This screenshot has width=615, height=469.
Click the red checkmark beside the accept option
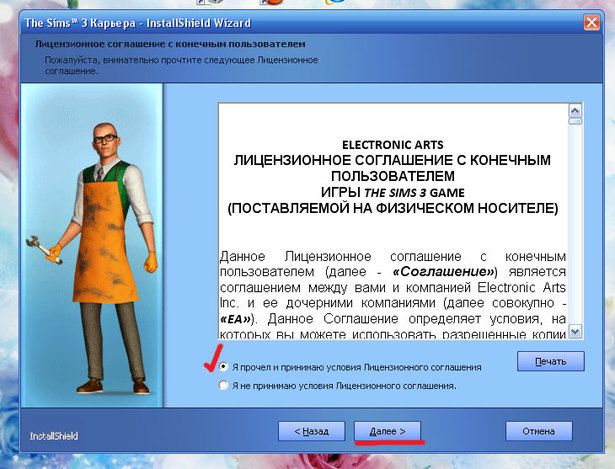[208, 359]
